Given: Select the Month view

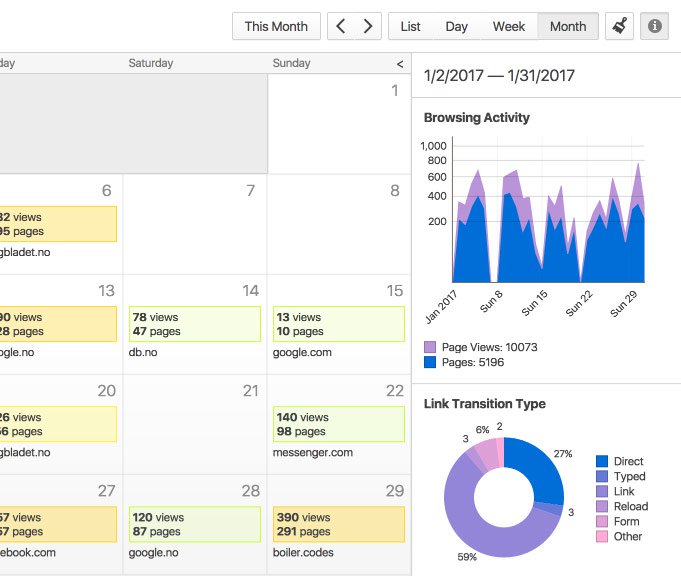Looking at the screenshot, I should pyautogui.click(x=567, y=26).
